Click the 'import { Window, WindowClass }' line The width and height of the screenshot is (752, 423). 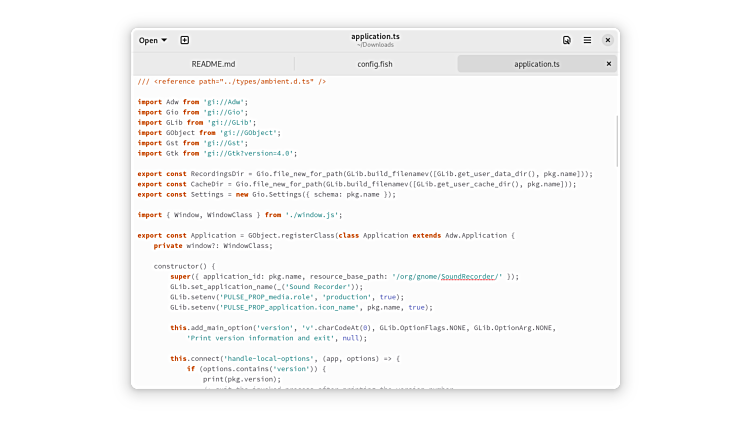click(240, 214)
